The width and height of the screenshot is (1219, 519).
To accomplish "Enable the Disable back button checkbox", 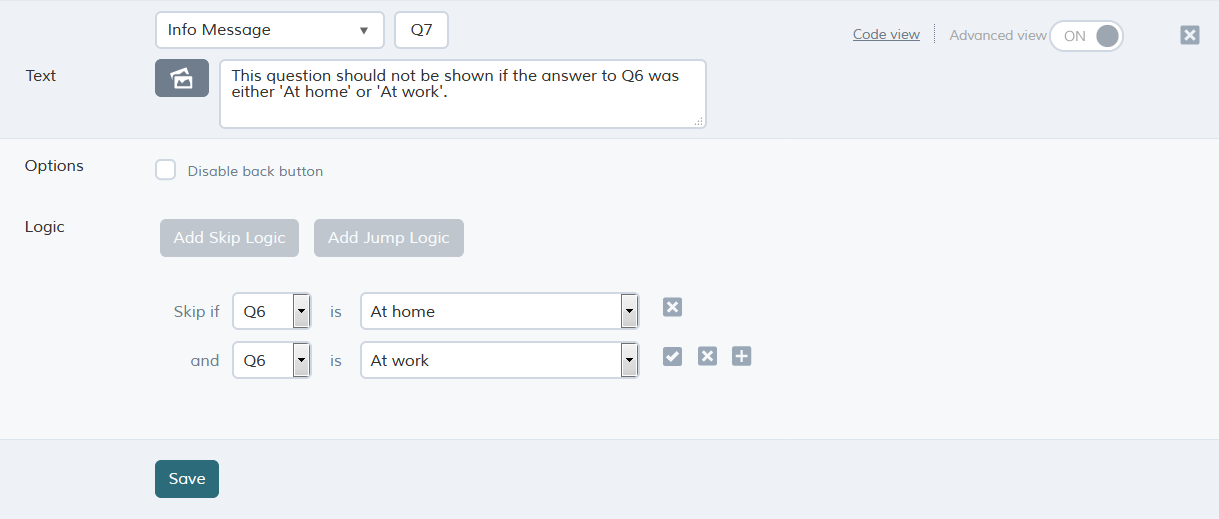I will pos(166,170).
